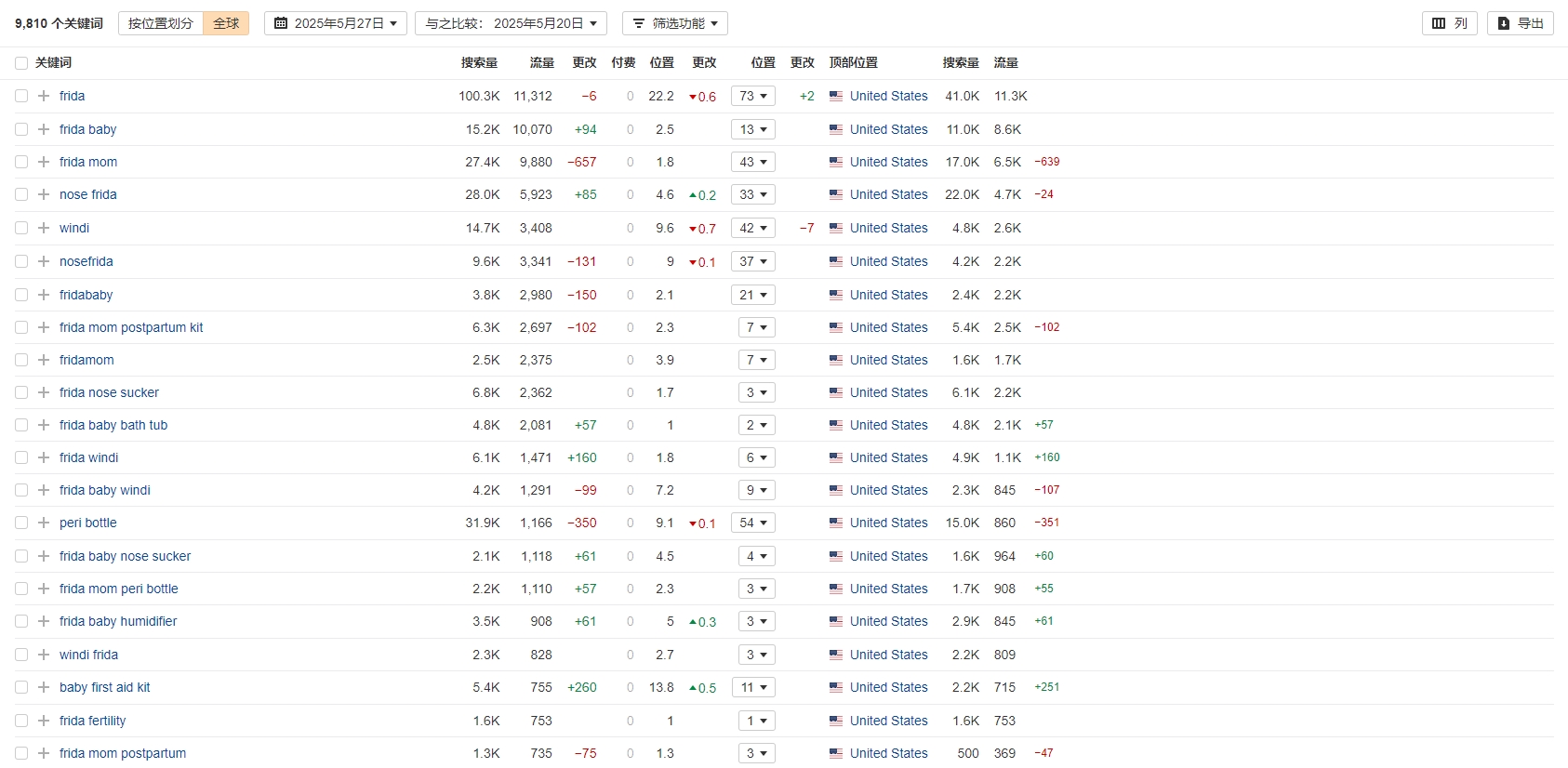This screenshot has width=1568, height=768.
Task: Click US flag icon in peri bottle row
Action: (x=836, y=523)
